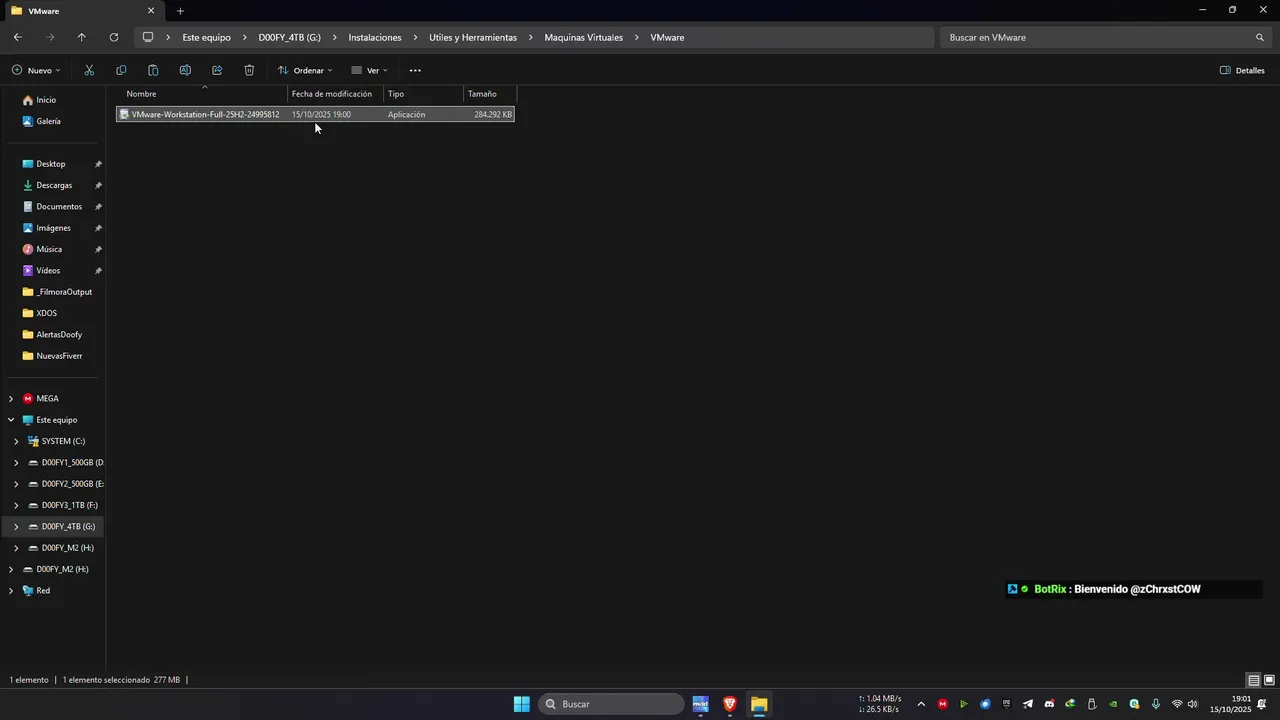The height and width of the screenshot is (720, 1280).
Task: Click Este equipo in breadcrumb
Action: point(206,37)
